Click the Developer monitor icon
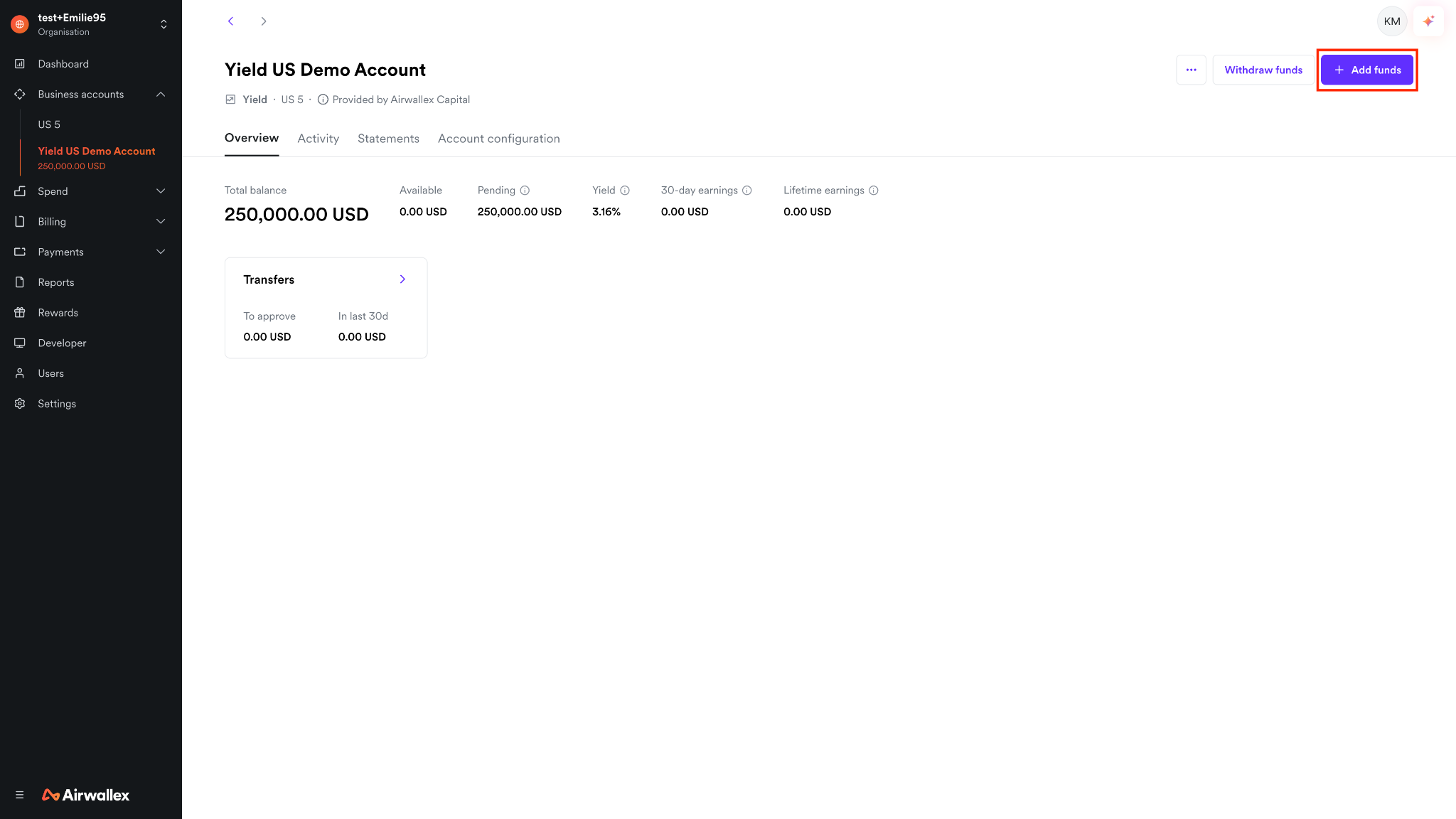 coord(20,343)
